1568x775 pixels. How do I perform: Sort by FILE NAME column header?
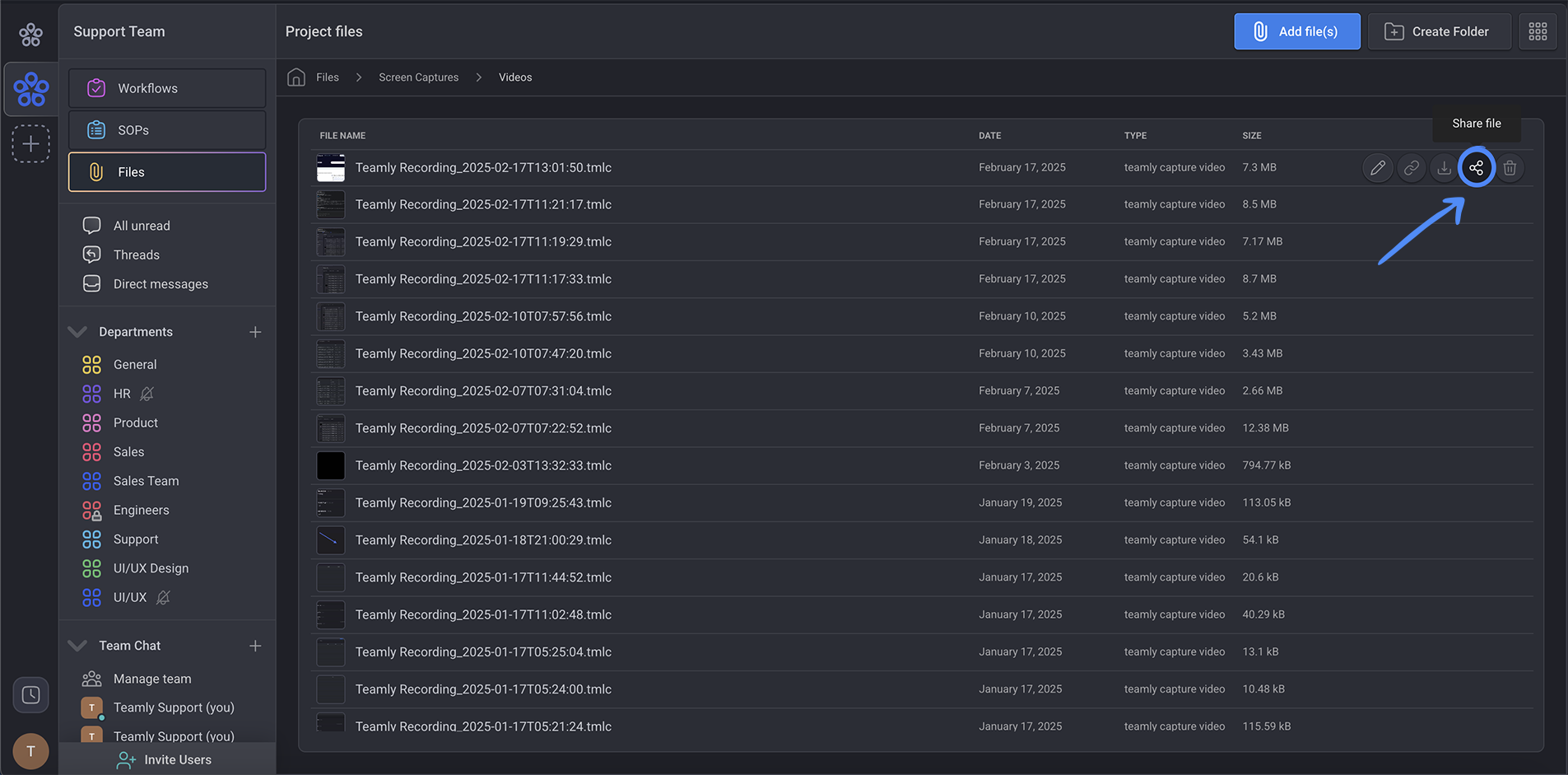(x=342, y=136)
